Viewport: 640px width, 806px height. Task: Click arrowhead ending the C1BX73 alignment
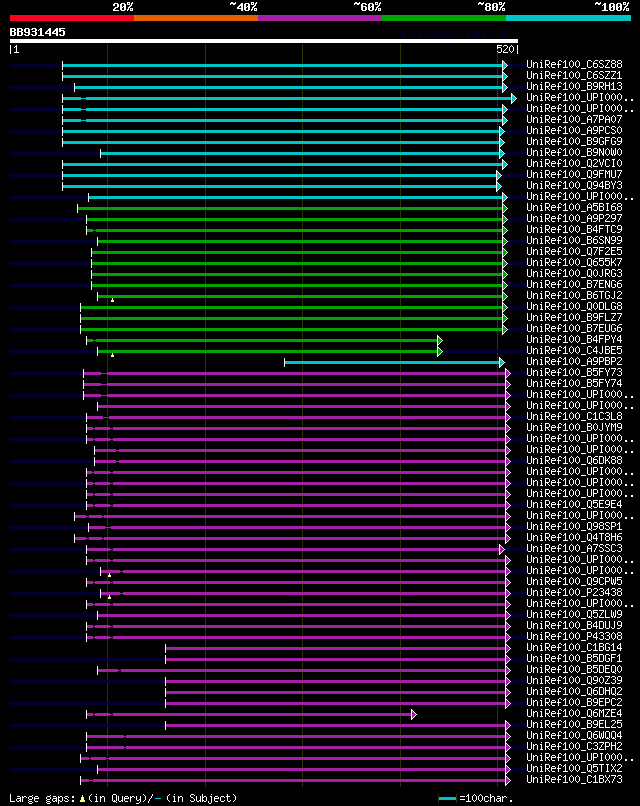point(508,780)
